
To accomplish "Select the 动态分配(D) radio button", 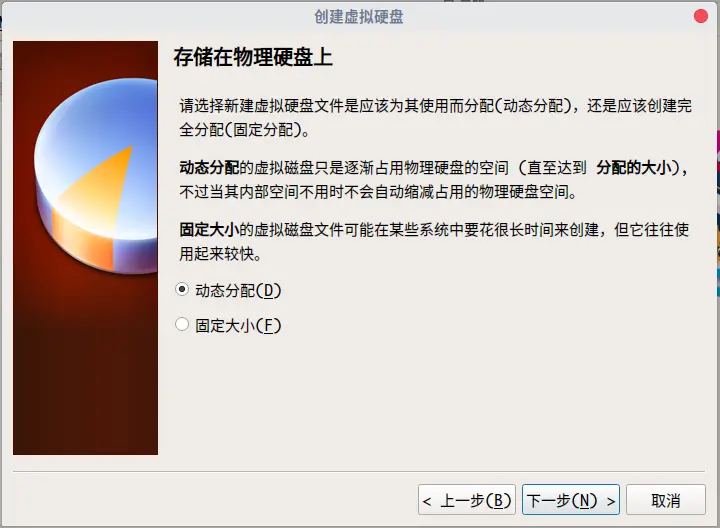I will click(182, 289).
